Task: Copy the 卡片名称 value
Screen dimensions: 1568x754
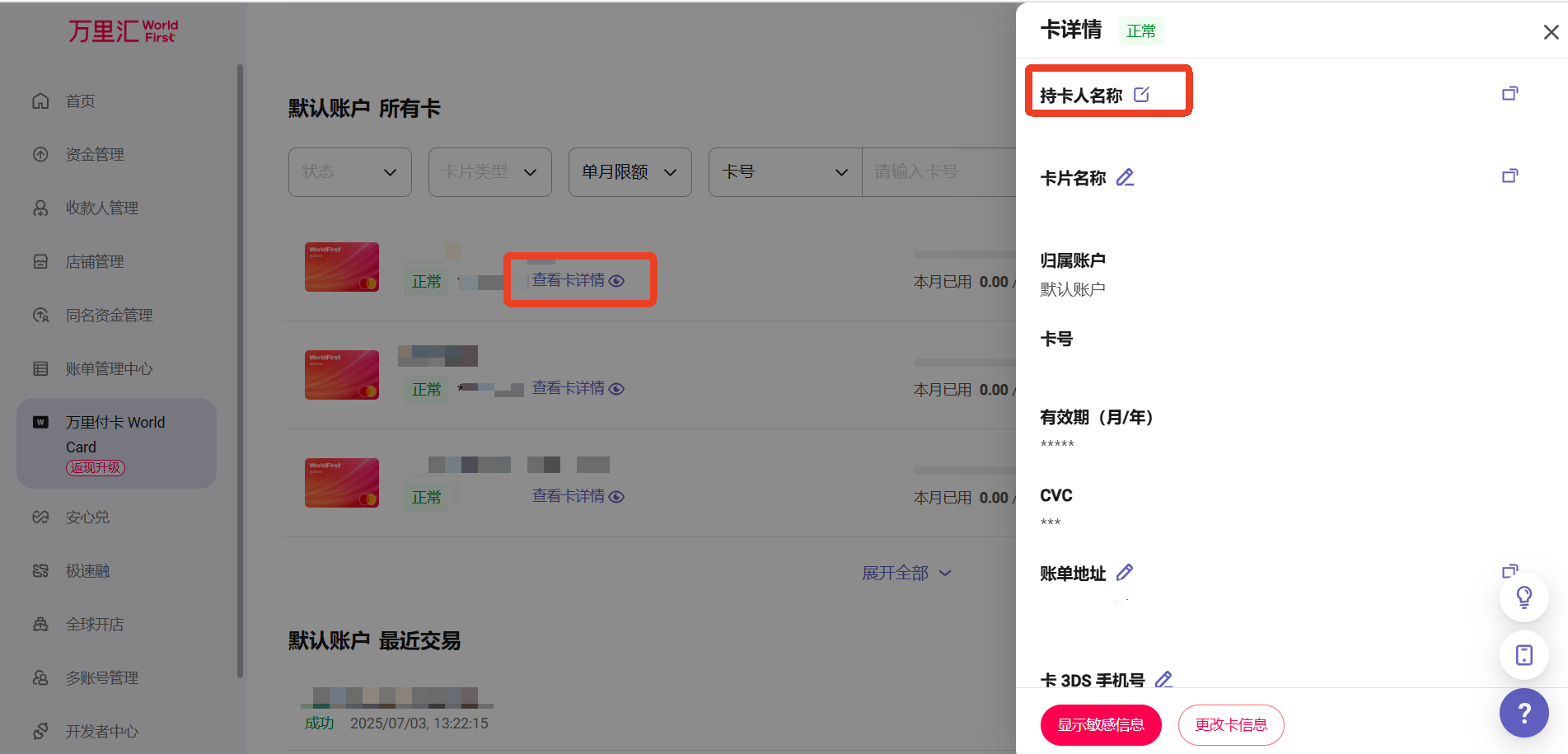Action: click(1509, 176)
